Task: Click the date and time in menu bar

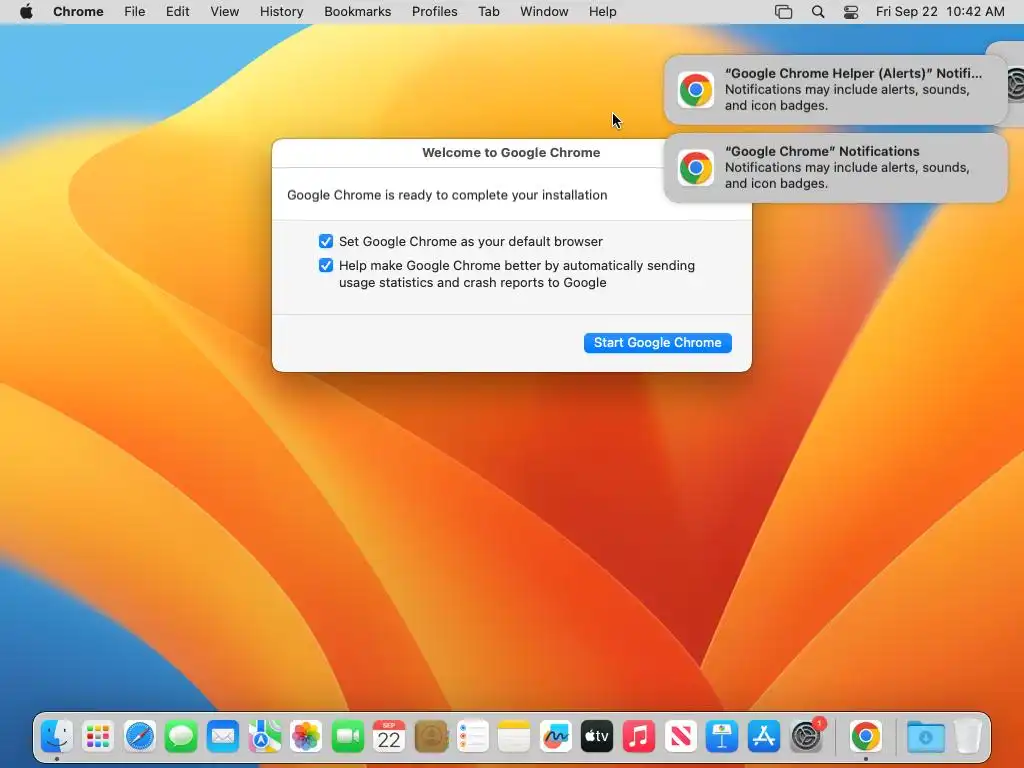Action: click(x=940, y=12)
